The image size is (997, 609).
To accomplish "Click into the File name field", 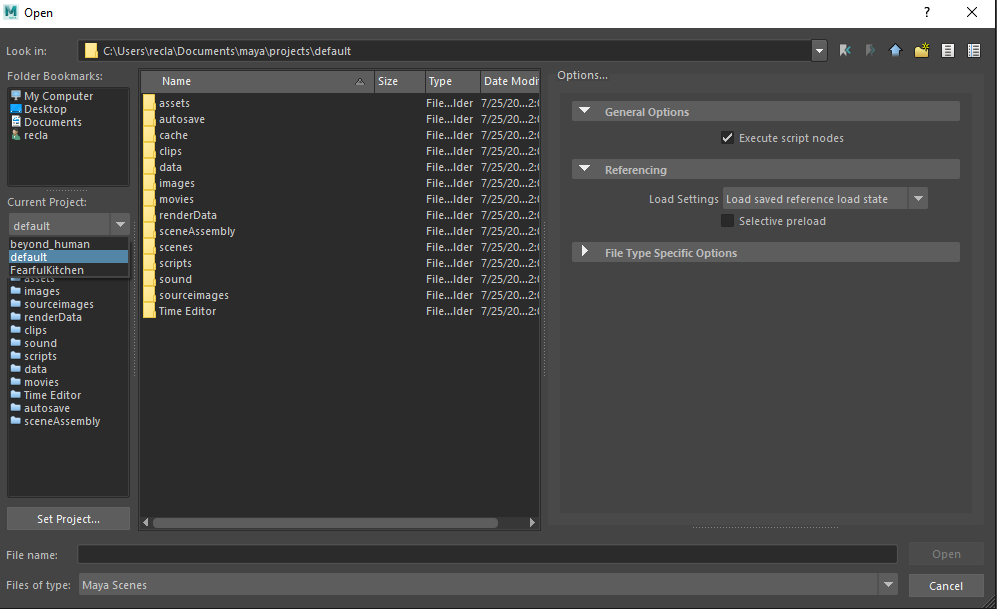I will tap(488, 554).
